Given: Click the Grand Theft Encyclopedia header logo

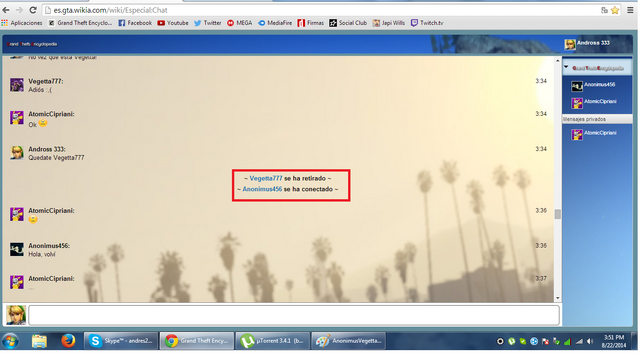Looking at the screenshot, I should [32, 44].
